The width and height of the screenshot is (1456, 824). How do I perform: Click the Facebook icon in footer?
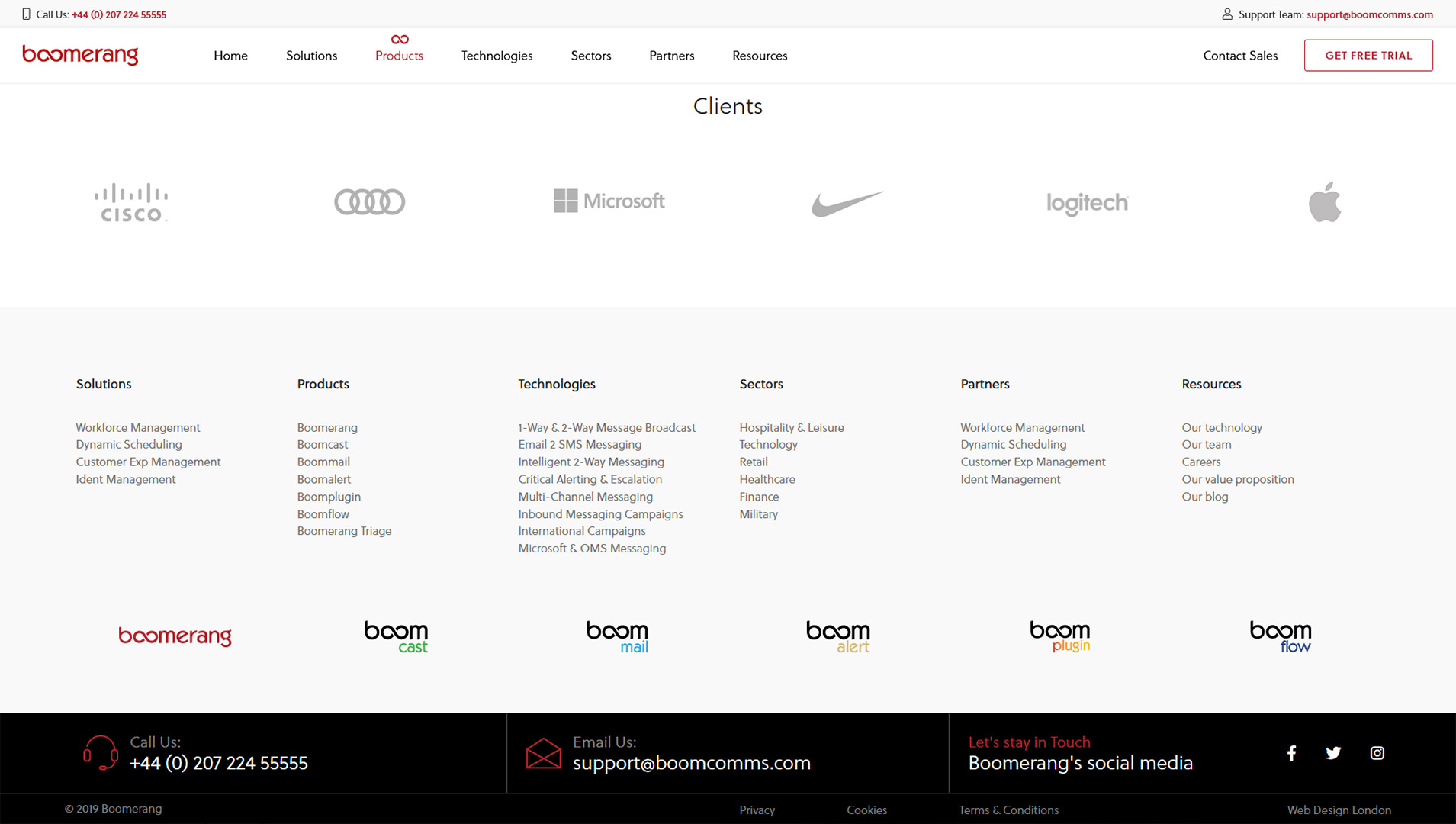tap(1291, 753)
